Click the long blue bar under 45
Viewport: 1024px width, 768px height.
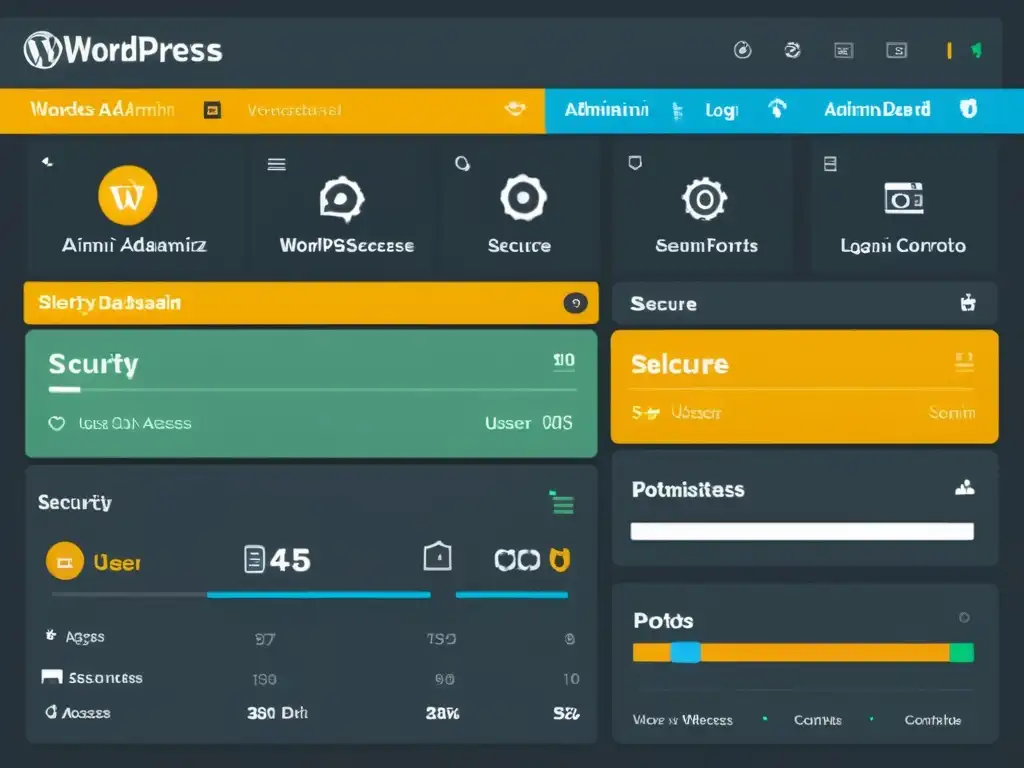click(319, 595)
